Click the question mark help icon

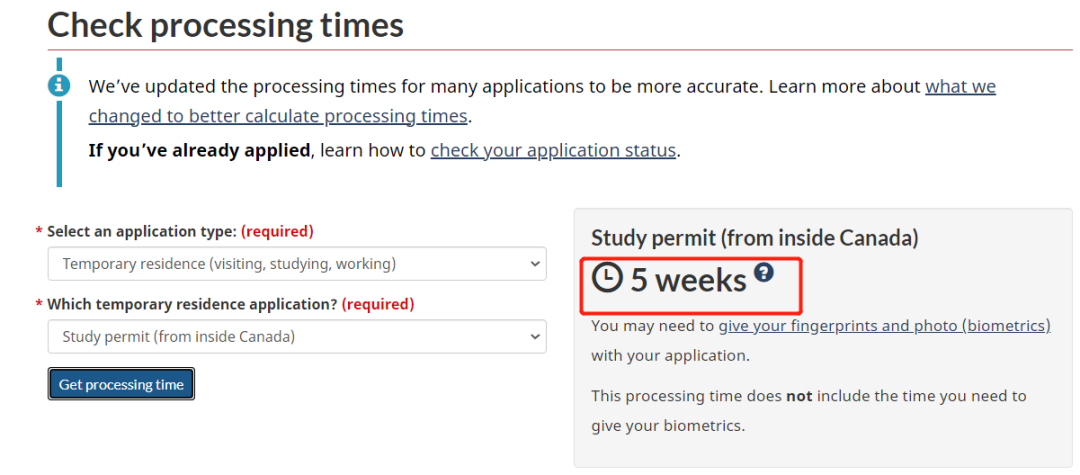point(764,272)
